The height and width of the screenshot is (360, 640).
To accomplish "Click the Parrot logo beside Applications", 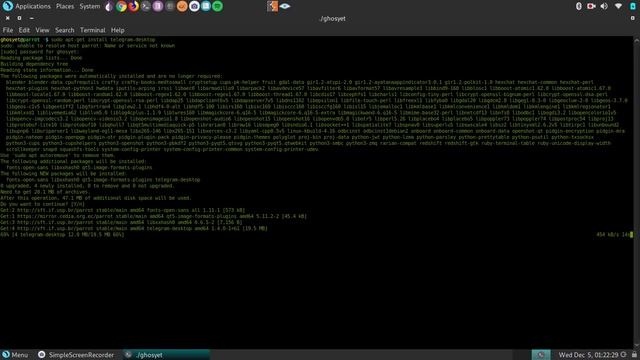I will [8, 6].
